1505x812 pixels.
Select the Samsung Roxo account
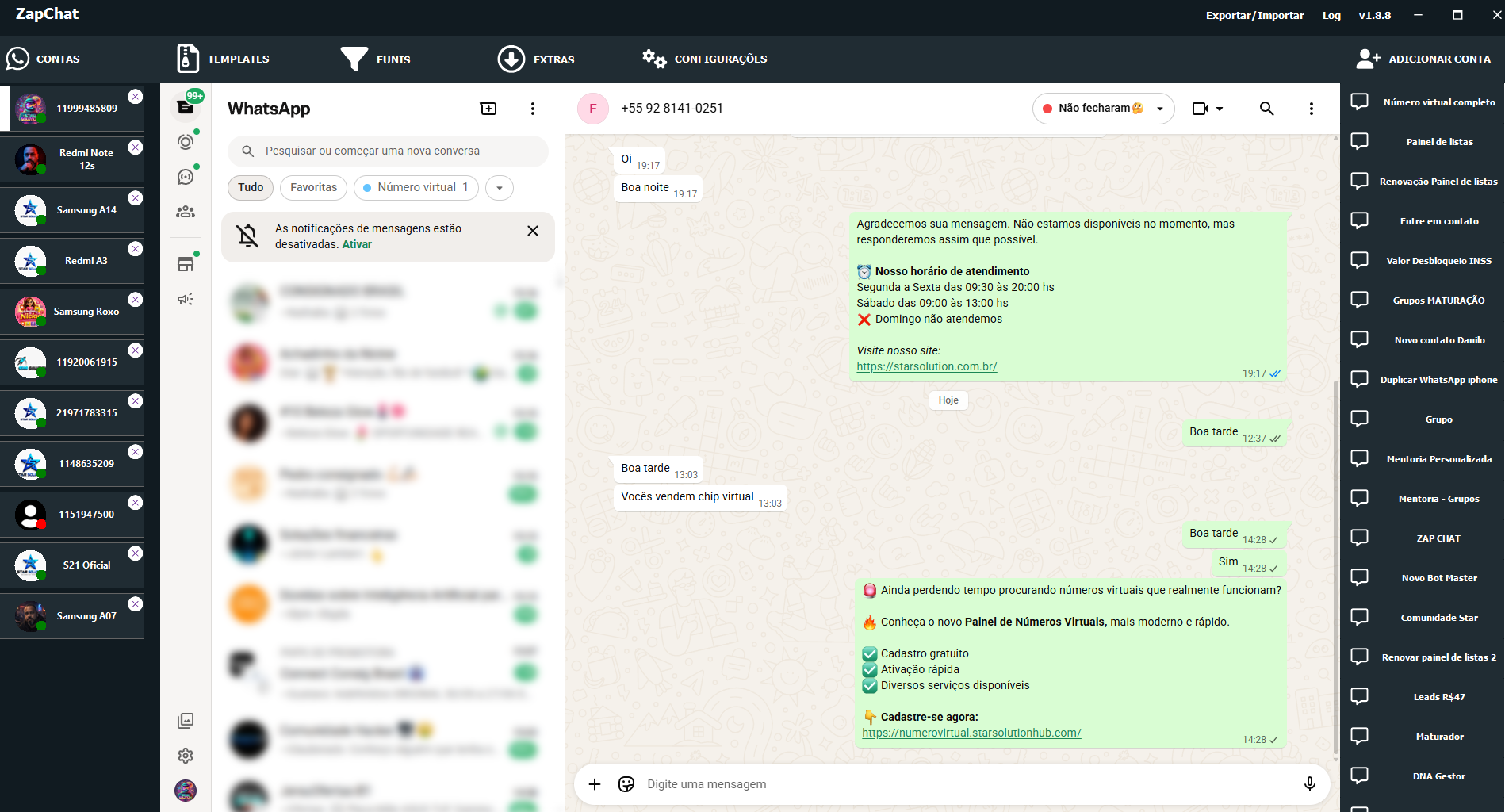pyautogui.click(x=72, y=312)
